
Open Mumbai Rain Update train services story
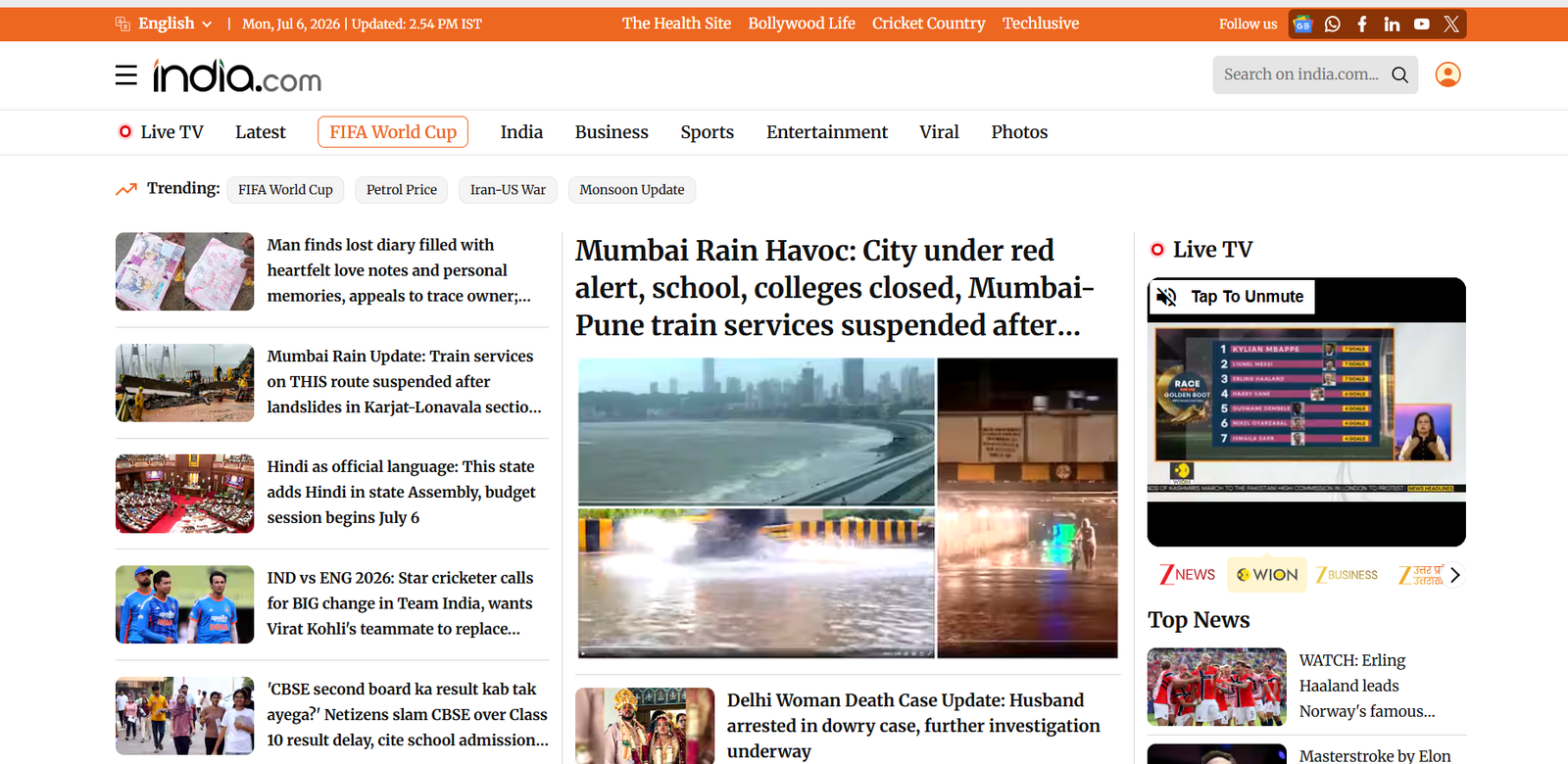click(x=404, y=382)
